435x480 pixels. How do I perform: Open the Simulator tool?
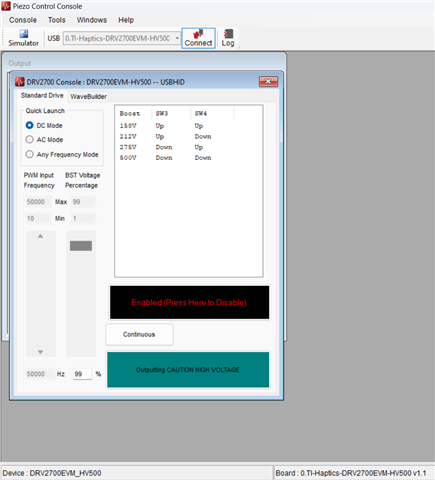23,38
